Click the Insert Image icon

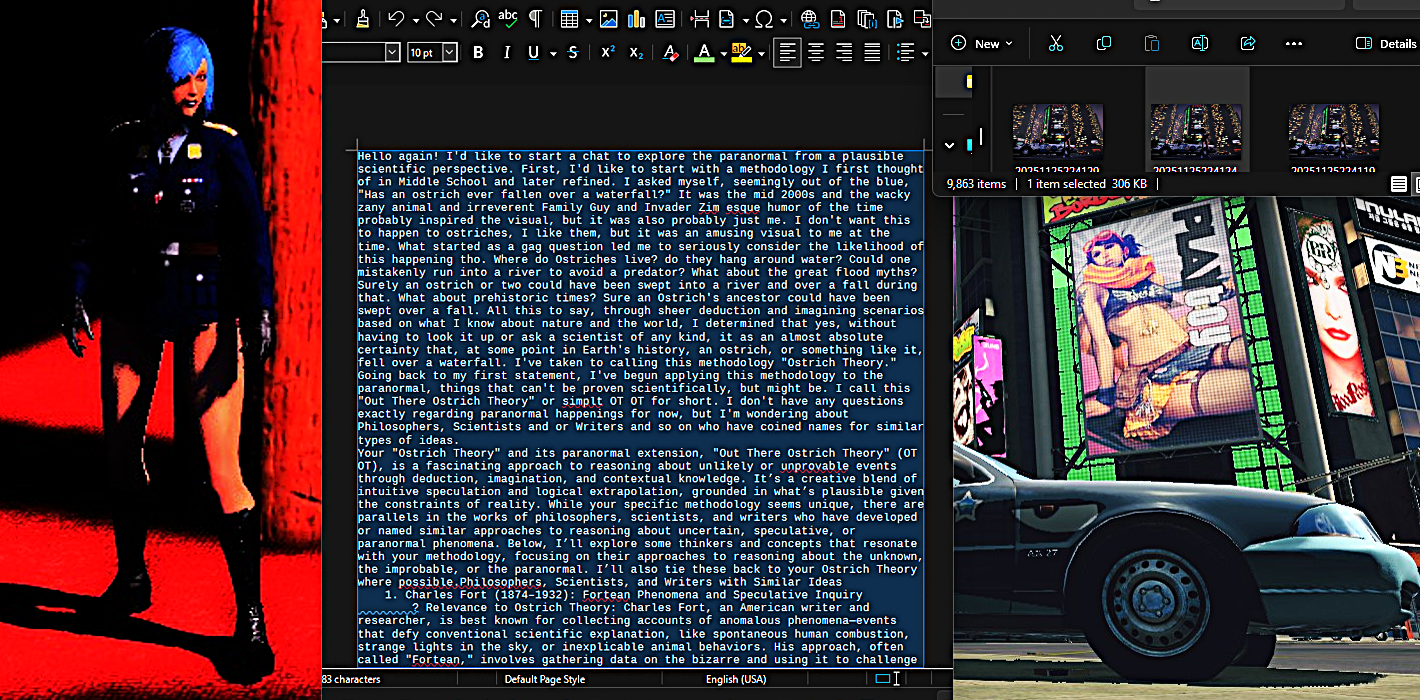pyautogui.click(x=608, y=18)
